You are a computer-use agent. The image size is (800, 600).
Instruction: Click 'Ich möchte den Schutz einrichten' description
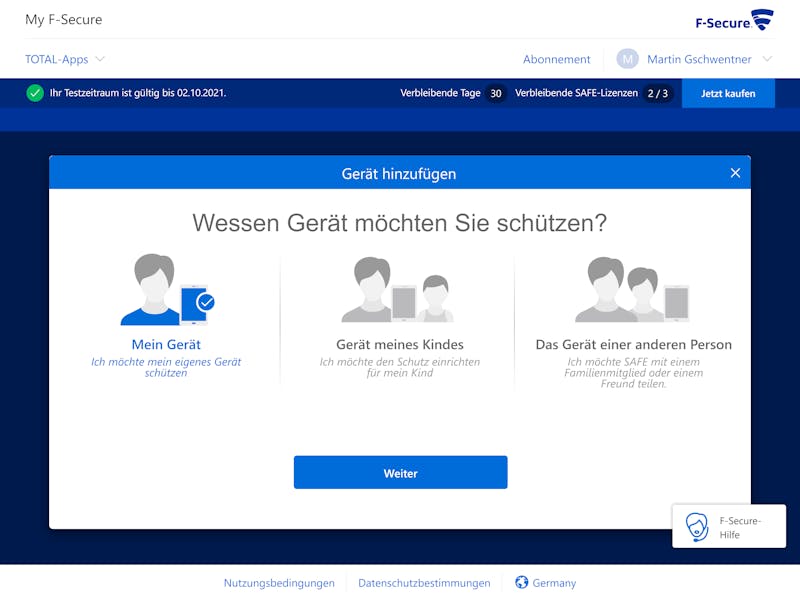[x=400, y=367]
